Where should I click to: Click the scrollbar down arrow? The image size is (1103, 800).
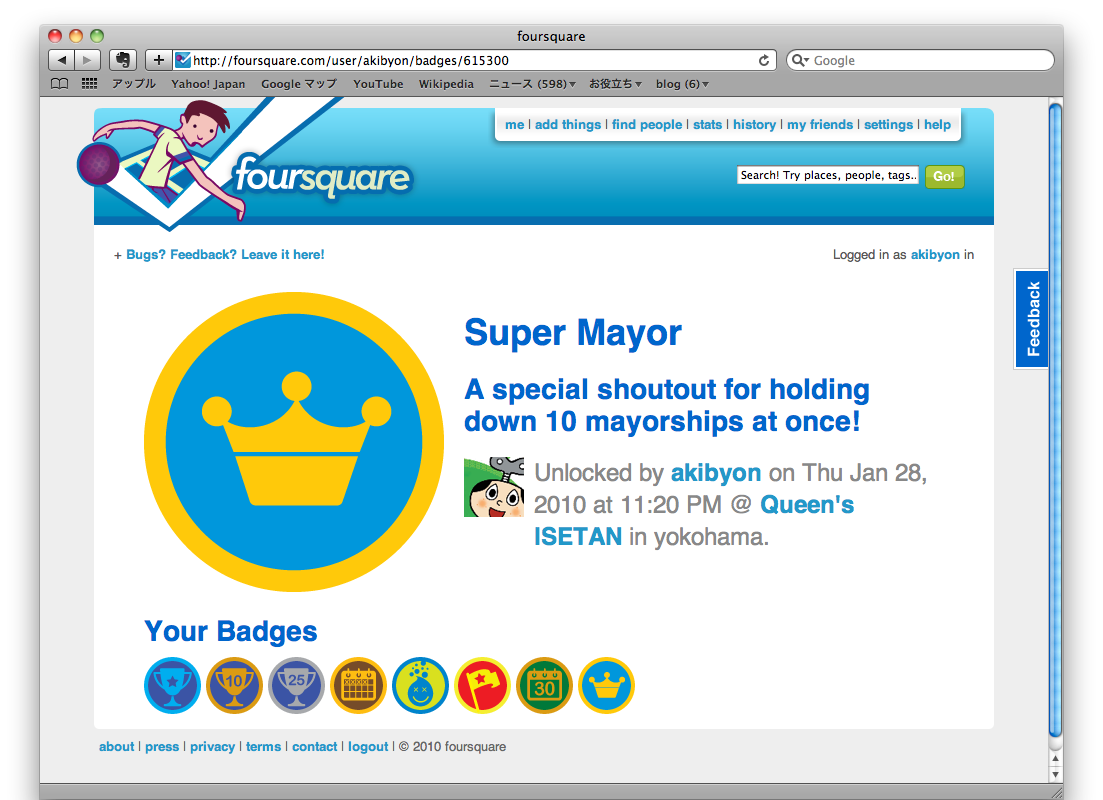coord(1055,774)
